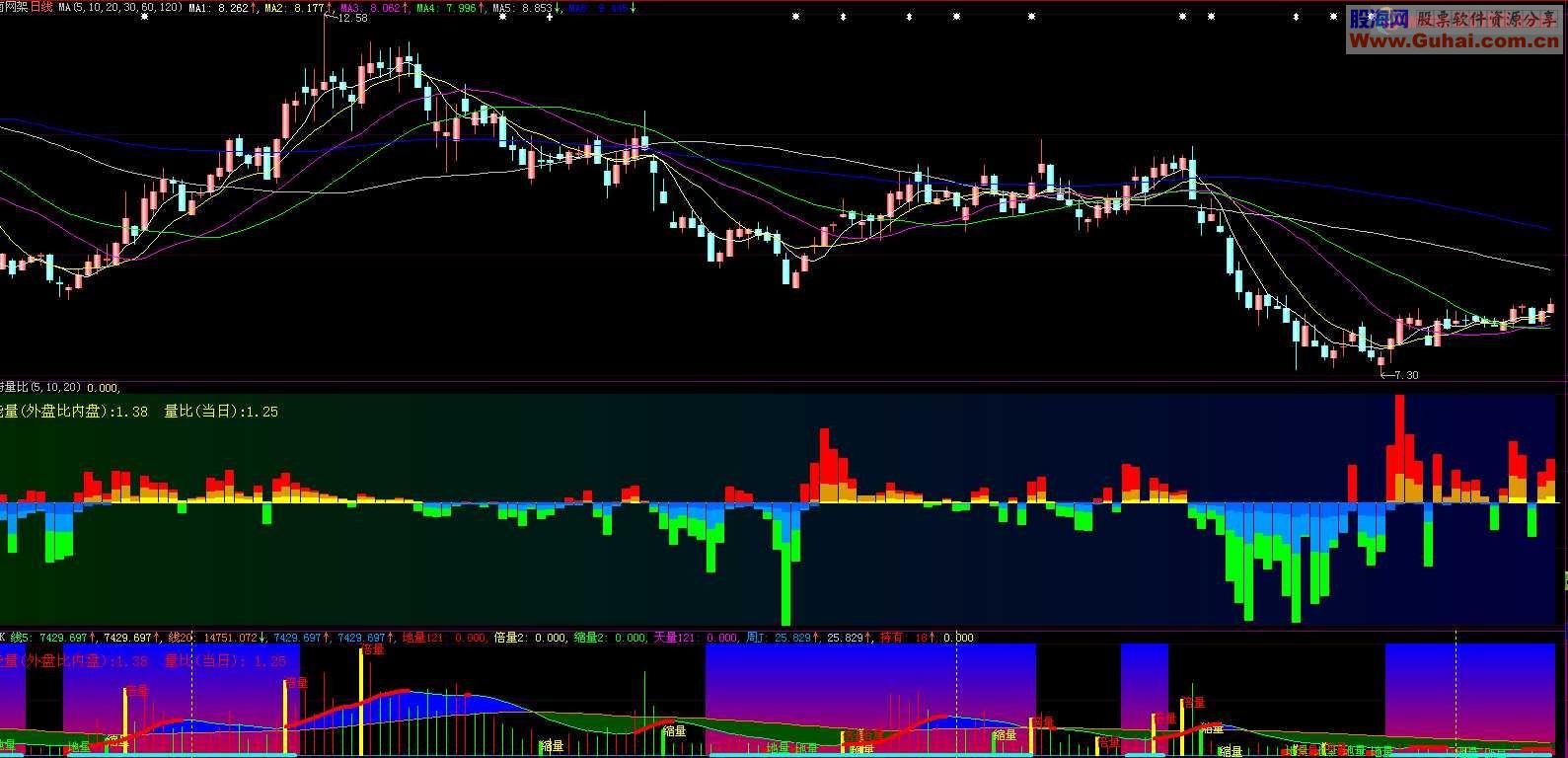Select the 线5: 7429.697 value
Image resolution: width=1568 pixels, height=758 pixels.
pos(51,638)
